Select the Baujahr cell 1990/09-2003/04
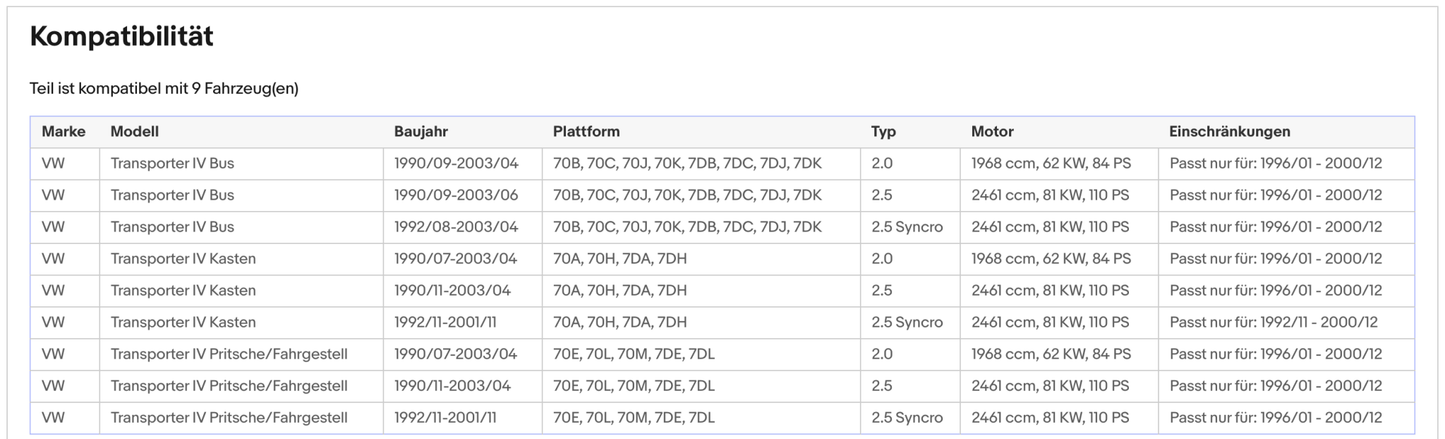The image size is (1445, 439). 455,163
